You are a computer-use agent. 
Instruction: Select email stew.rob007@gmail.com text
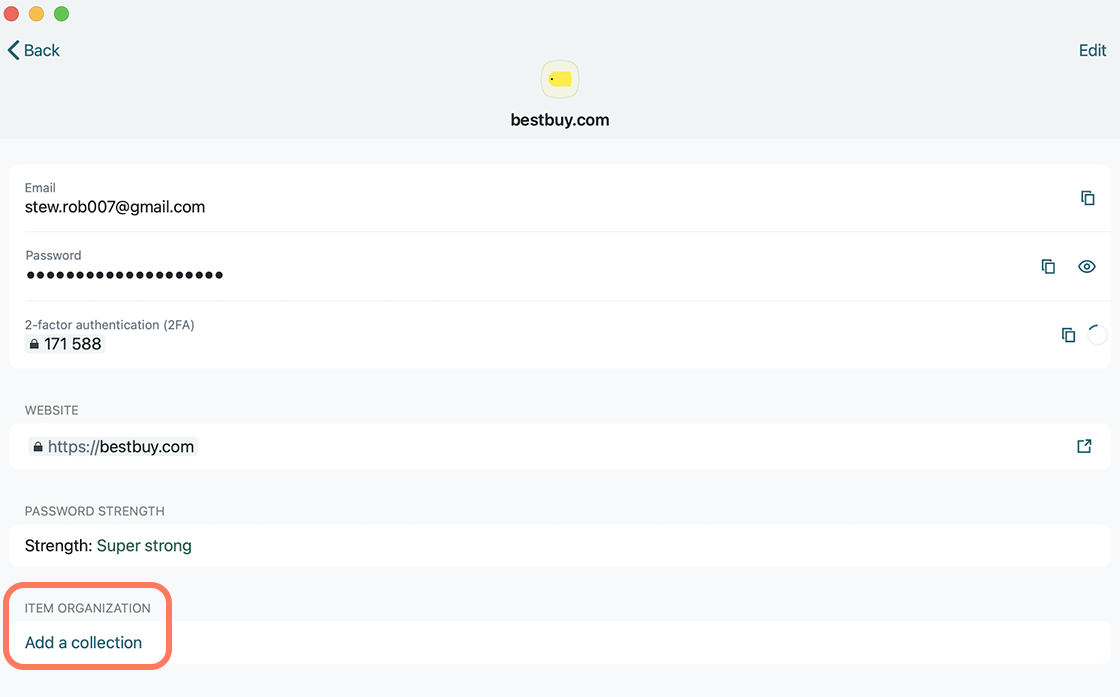pos(115,206)
